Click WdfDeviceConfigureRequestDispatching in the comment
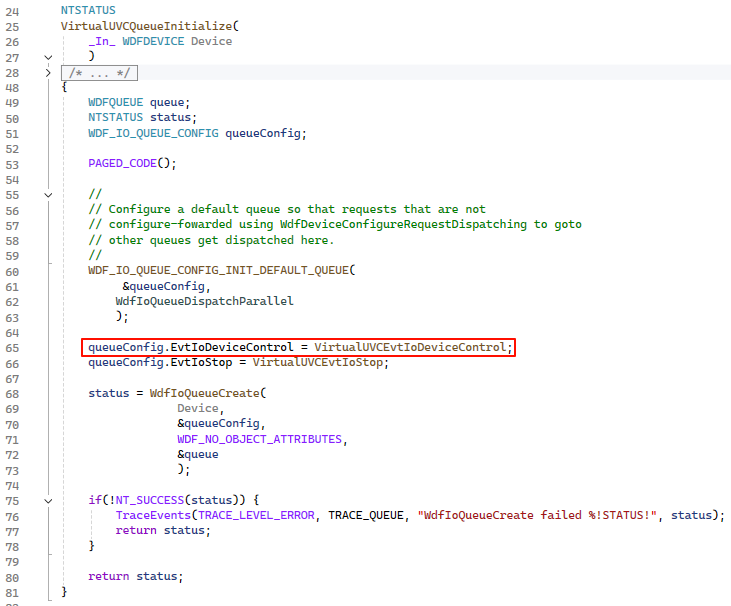 coord(403,225)
